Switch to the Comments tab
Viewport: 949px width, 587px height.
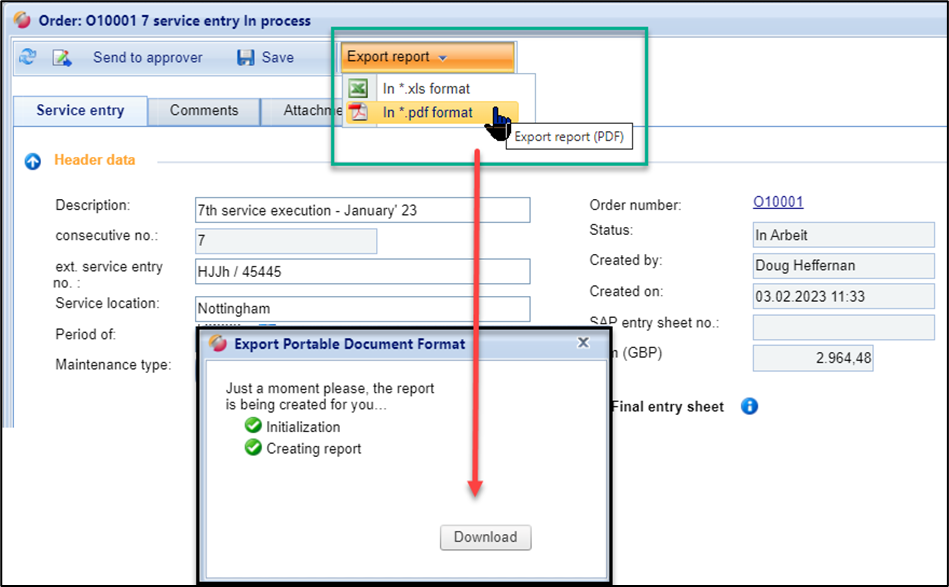(x=204, y=111)
